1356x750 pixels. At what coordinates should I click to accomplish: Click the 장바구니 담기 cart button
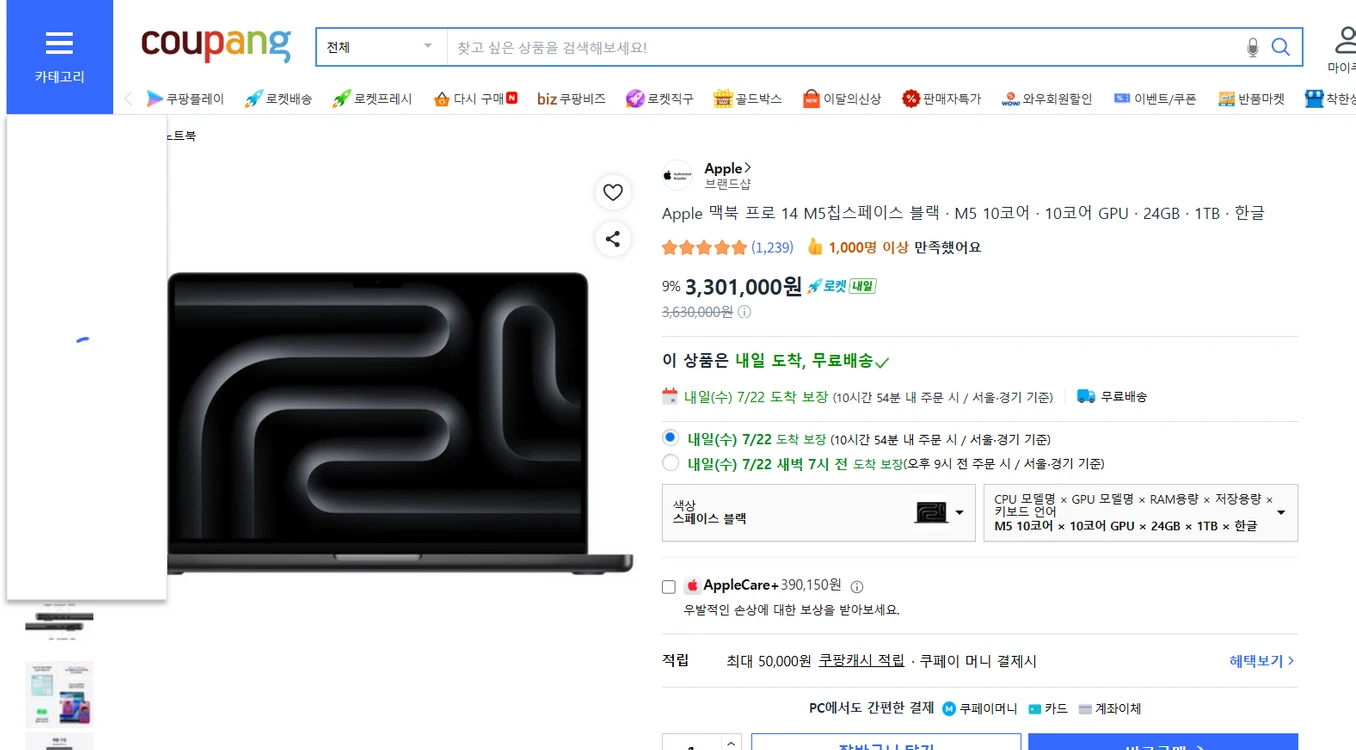coord(886,742)
